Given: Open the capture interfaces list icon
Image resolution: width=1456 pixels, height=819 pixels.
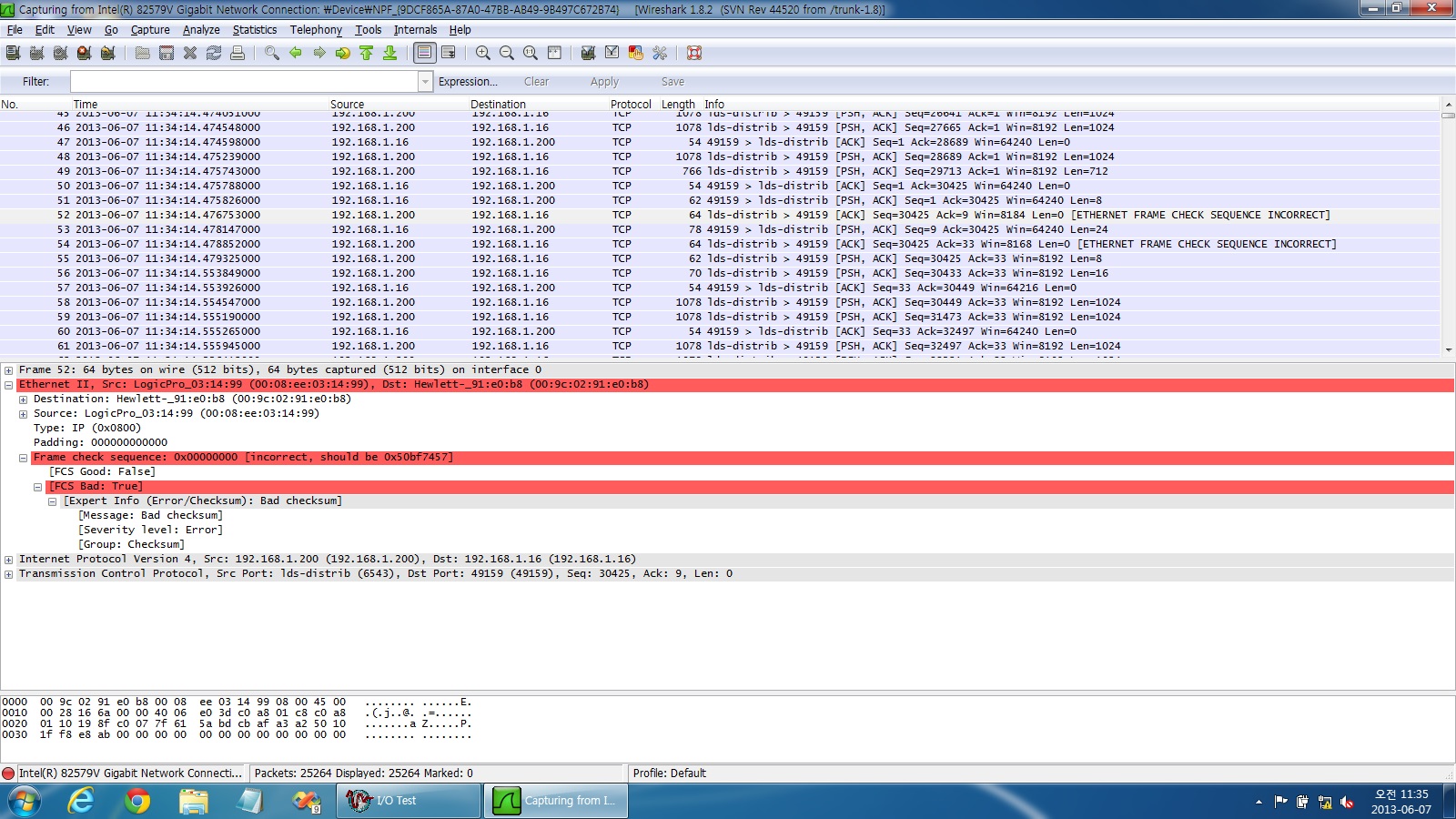Looking at the screenshot, I should [x=14, y=53].
